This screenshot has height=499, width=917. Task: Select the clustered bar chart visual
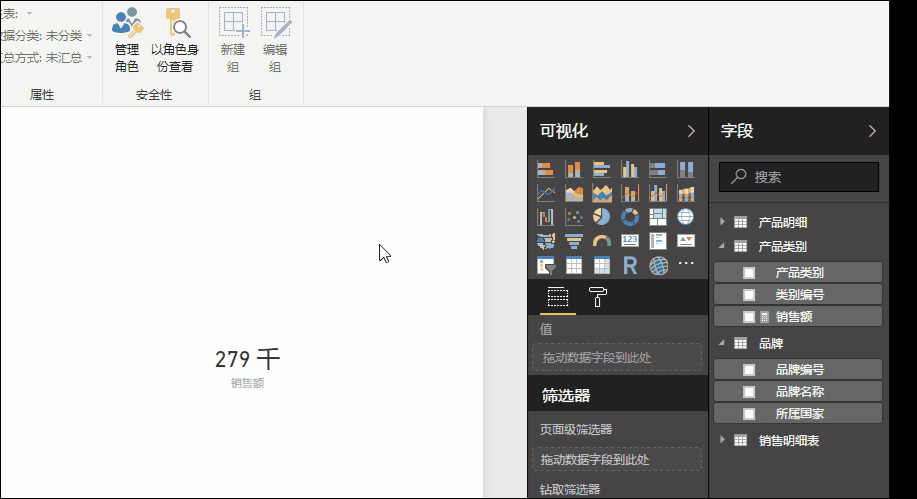(x=601, y=170)
